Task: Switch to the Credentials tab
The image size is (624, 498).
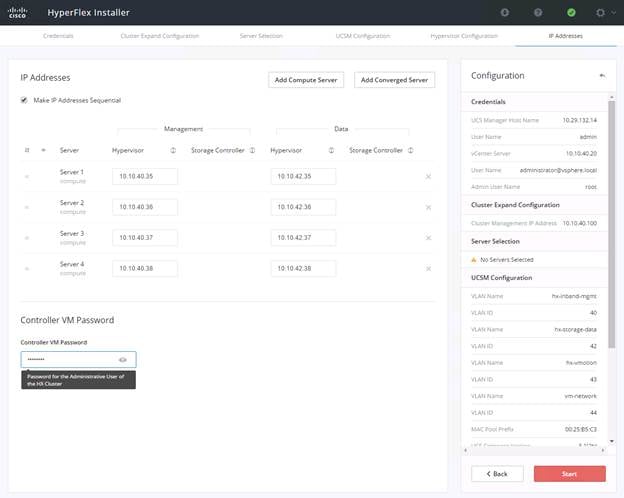Action: coord(58,36)
